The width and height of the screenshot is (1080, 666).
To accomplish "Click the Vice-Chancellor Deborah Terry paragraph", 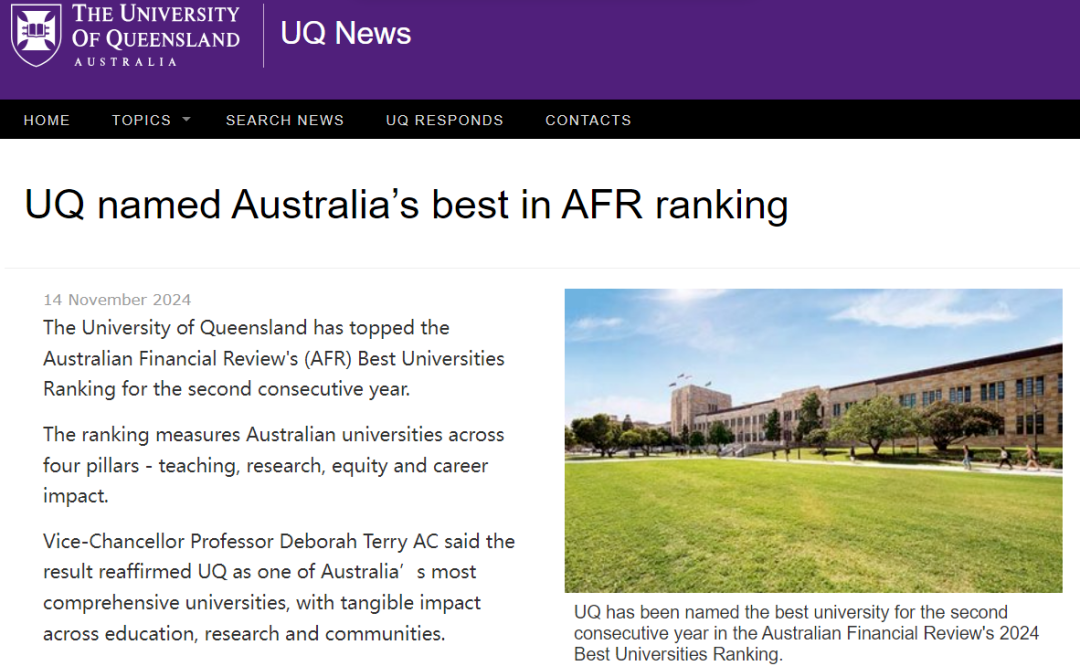I will [x=278, y=587].
